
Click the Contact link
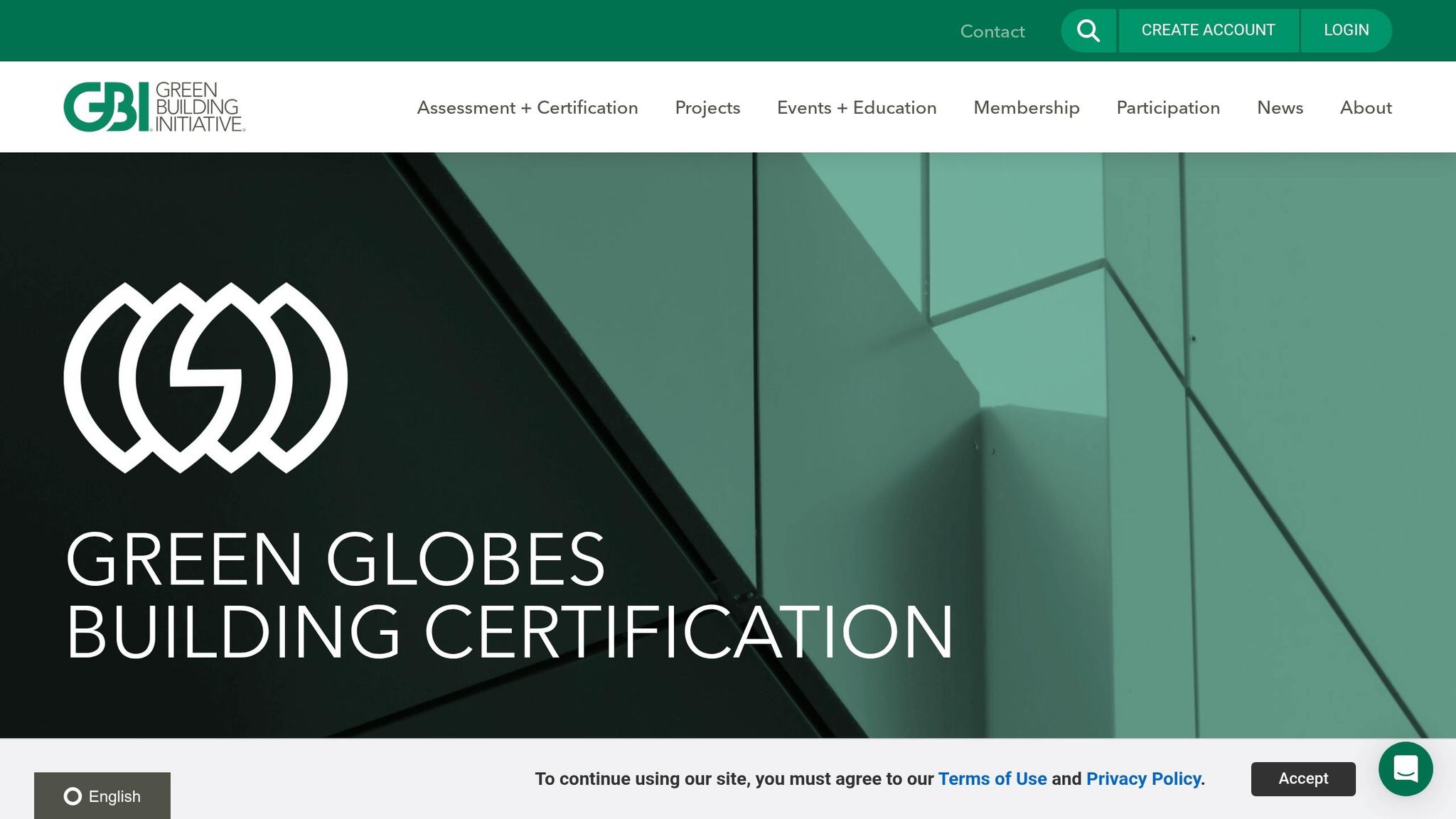point(992,31)
